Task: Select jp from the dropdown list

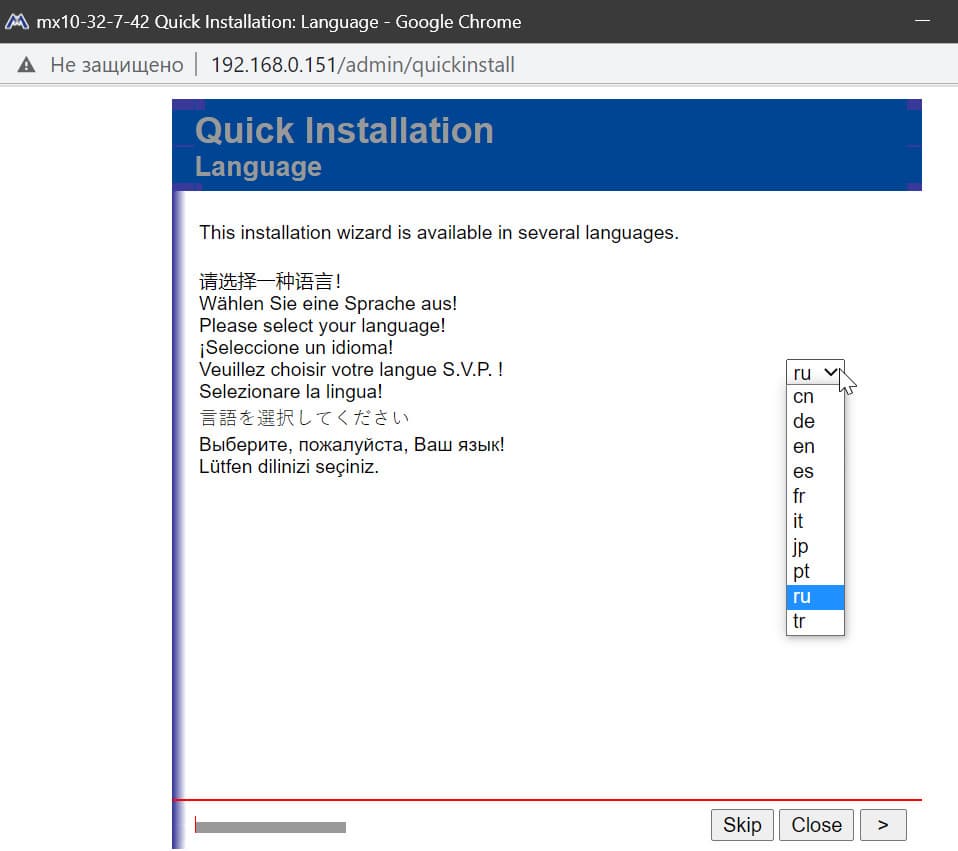Action: tap(815, 546)
